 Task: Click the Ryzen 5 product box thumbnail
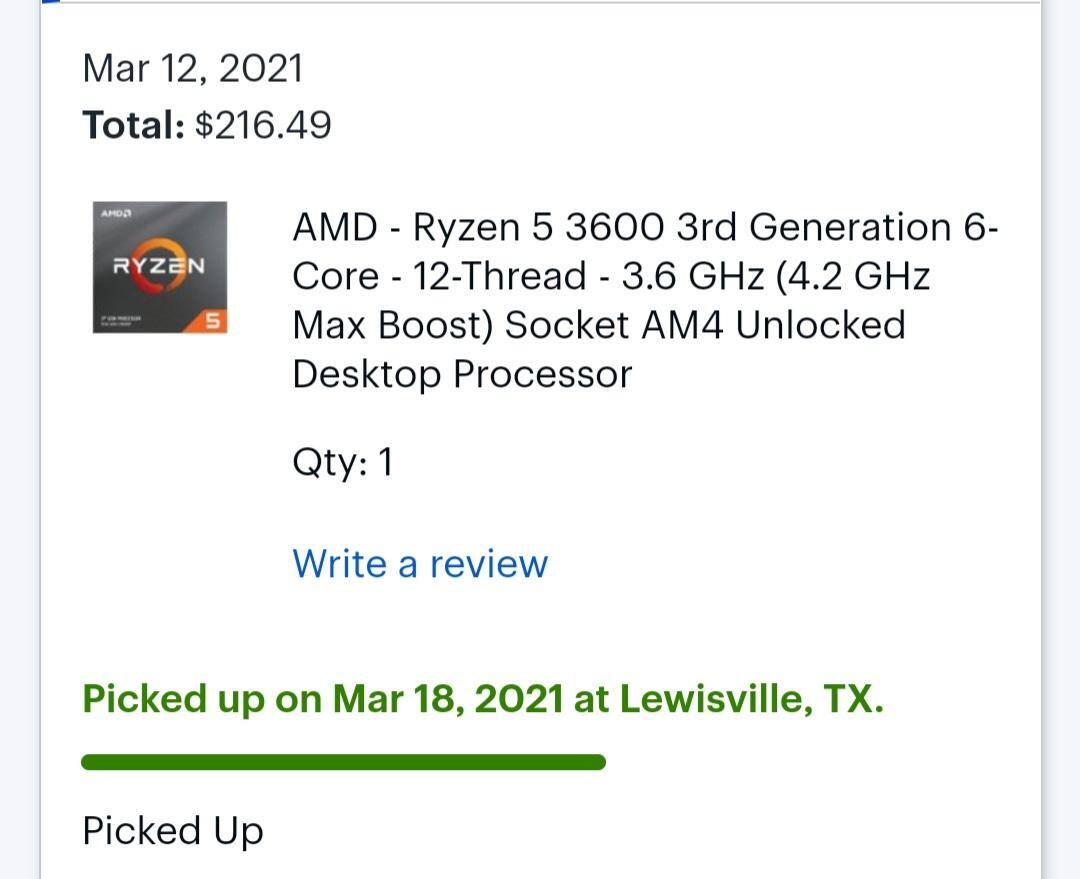point(159,267)
